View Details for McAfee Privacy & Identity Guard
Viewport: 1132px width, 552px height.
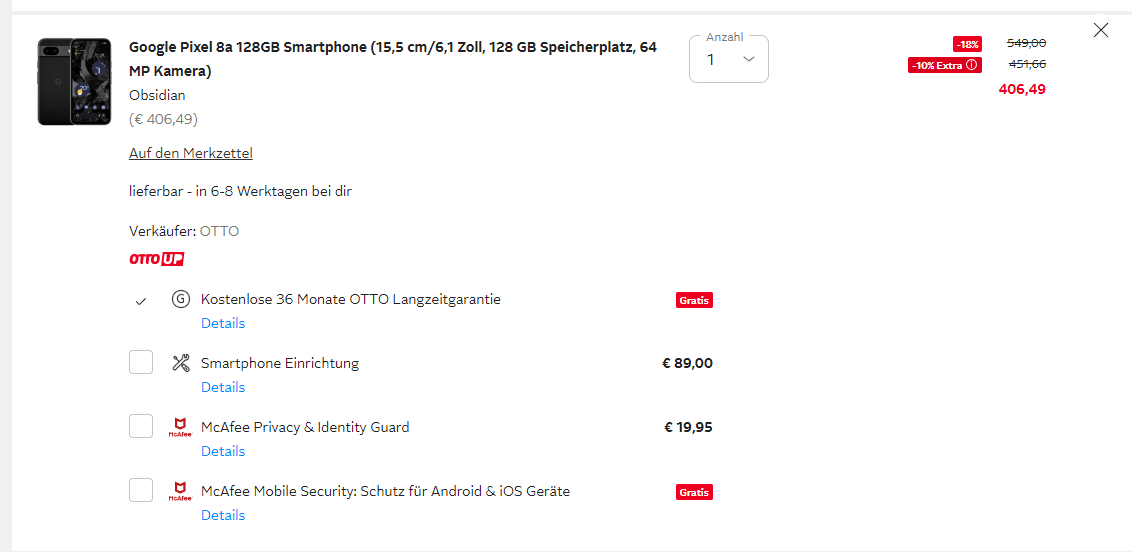coord(223,451)
